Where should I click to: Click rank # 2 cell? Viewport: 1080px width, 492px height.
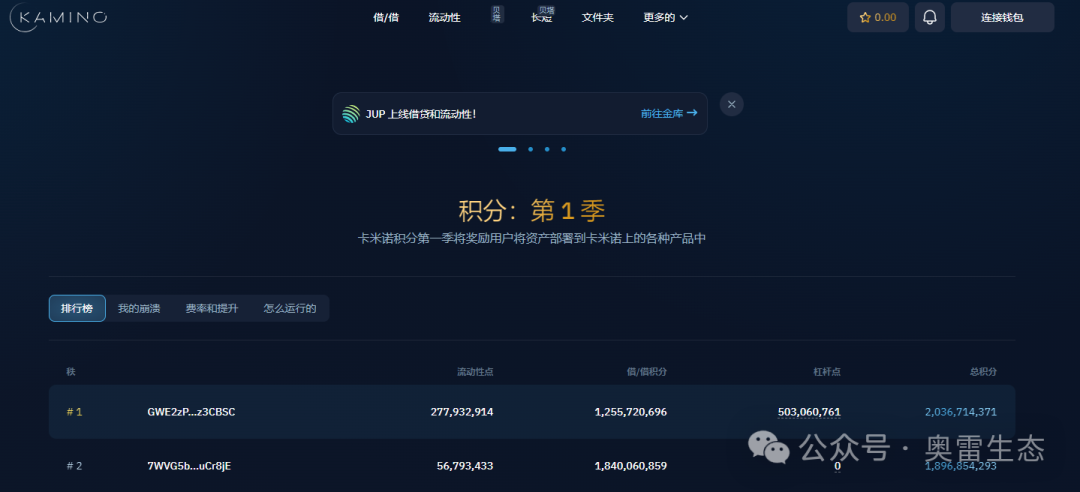coord(74,466)
